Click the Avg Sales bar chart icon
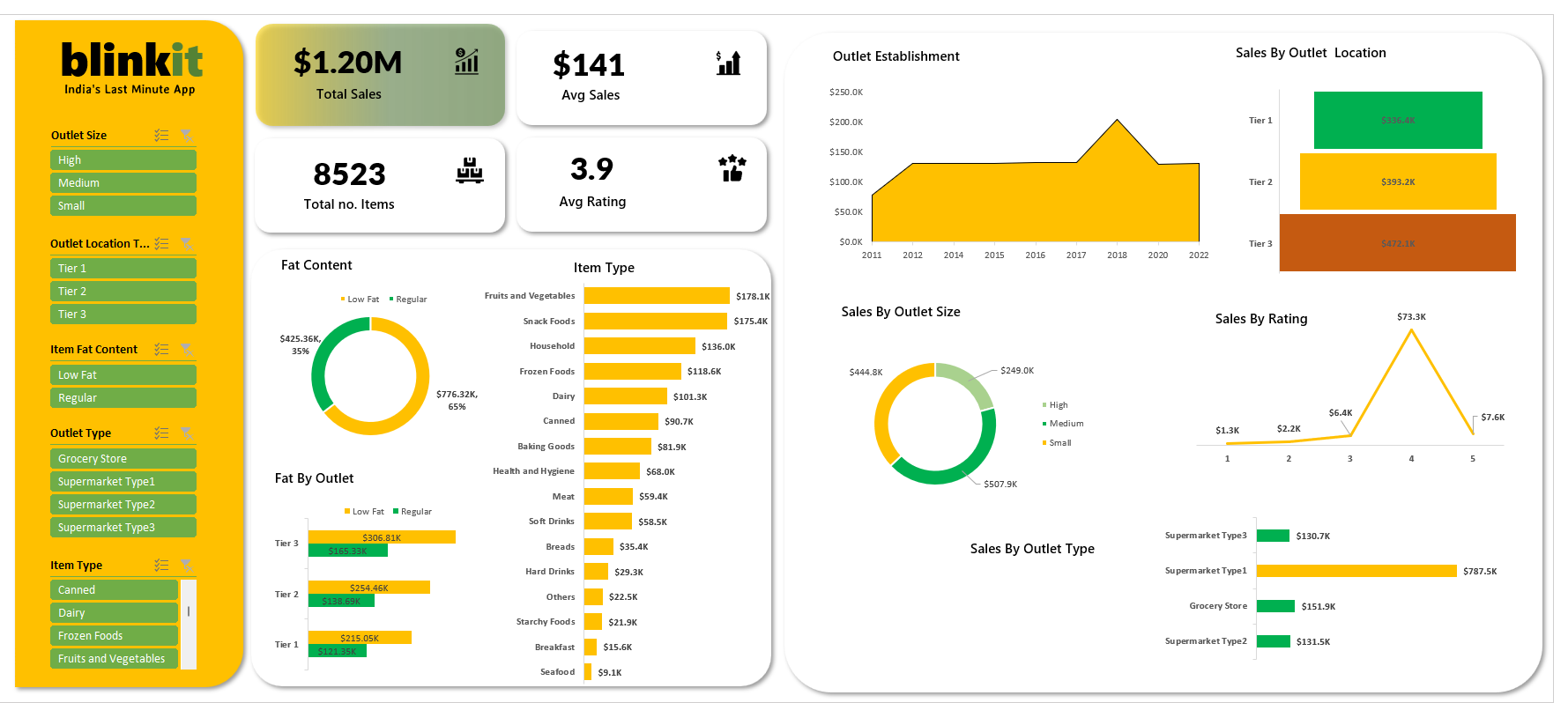The width and height of the screenshot is (1568, 703). point(728,63)
